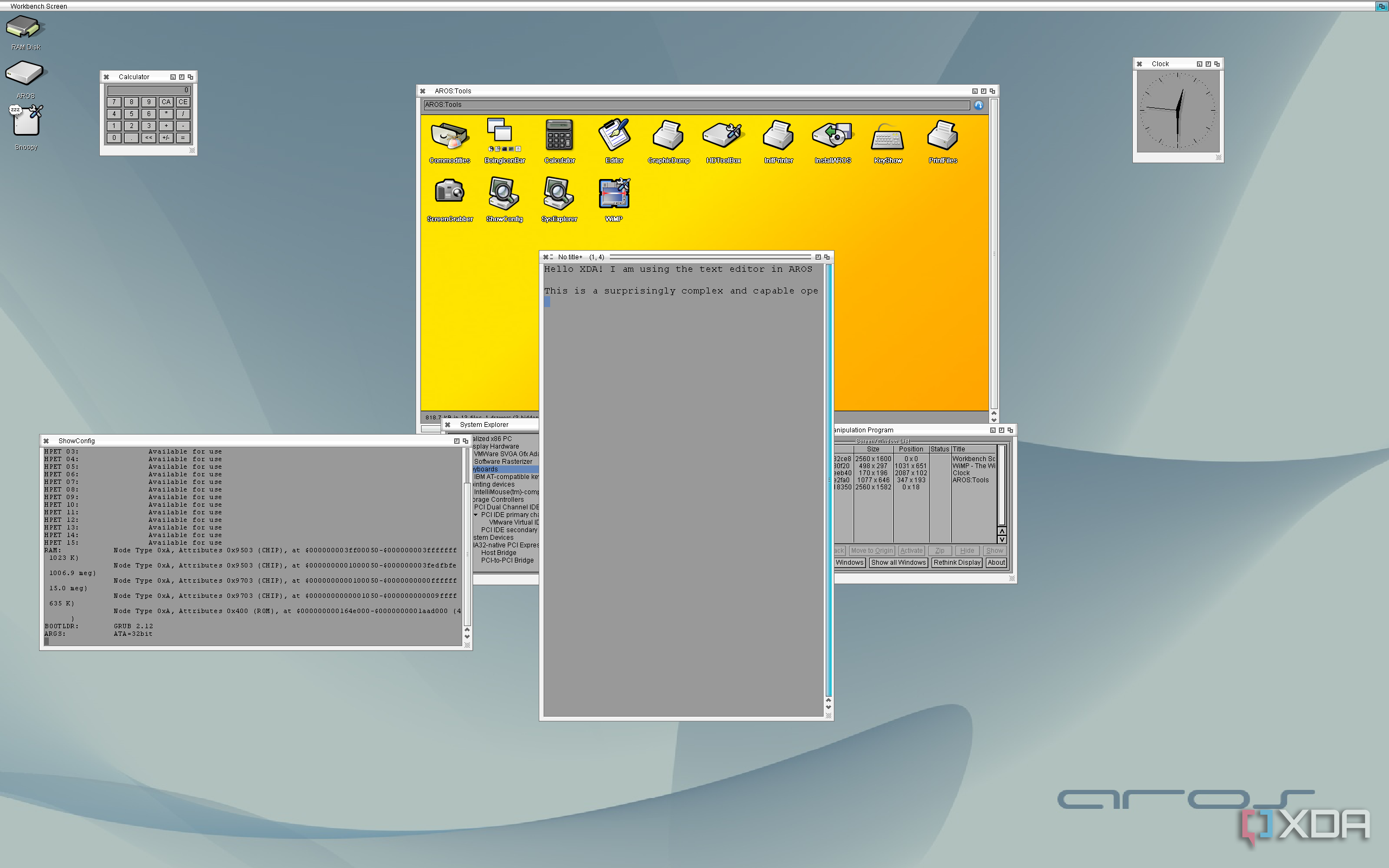Click the Rethink Display button in WiMP
Viewport: 1389px width, 868px height.
point(957,563)
